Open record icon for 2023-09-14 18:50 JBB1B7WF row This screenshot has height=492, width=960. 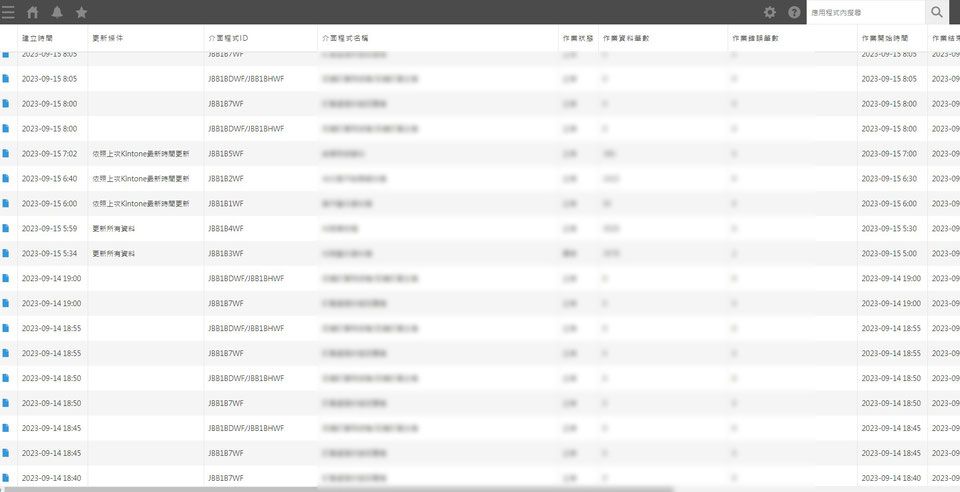point(6,403)
